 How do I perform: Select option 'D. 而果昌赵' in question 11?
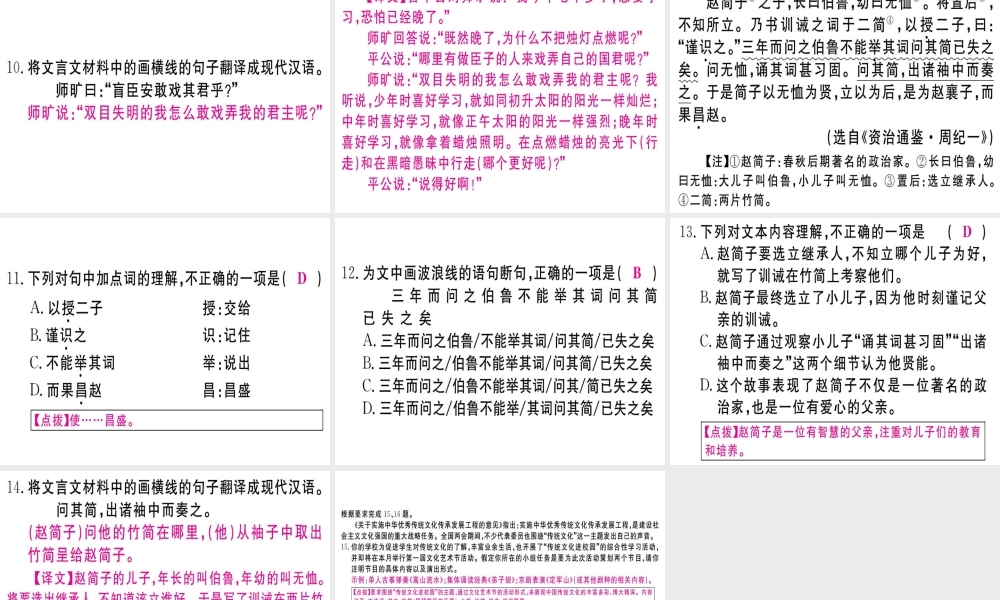point(66,390)
